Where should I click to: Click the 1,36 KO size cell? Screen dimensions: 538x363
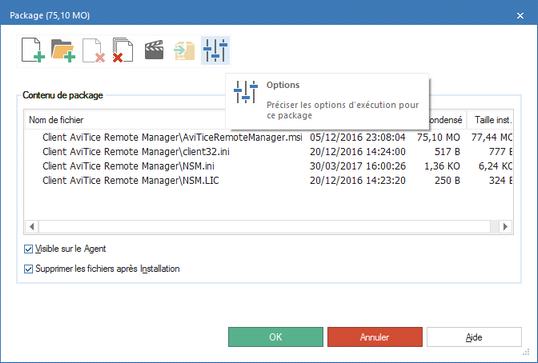[x=442, y=166]
